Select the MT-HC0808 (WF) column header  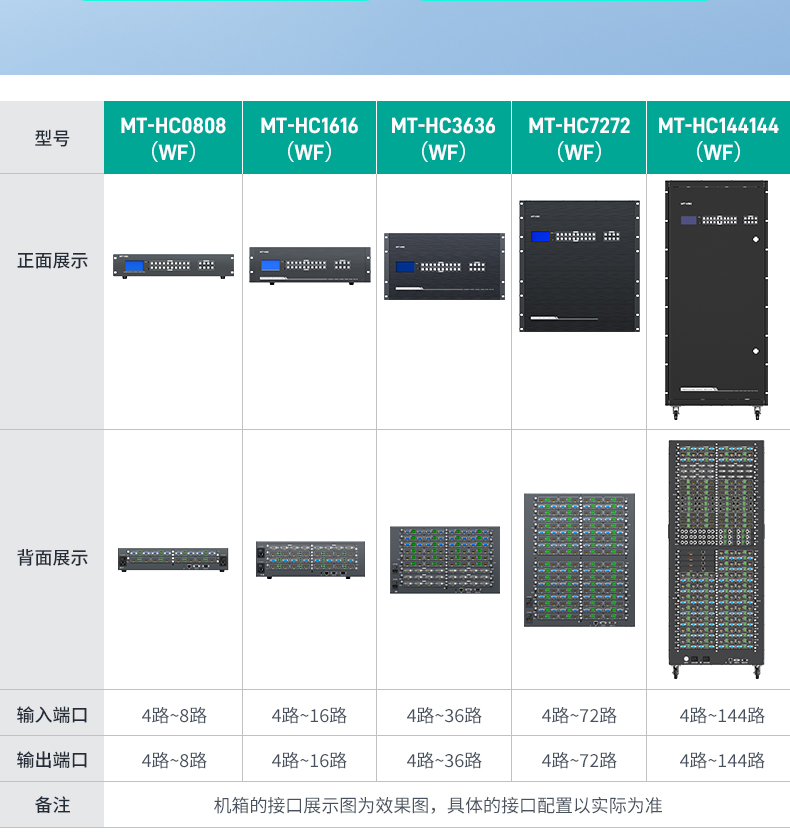click(173, 138)
